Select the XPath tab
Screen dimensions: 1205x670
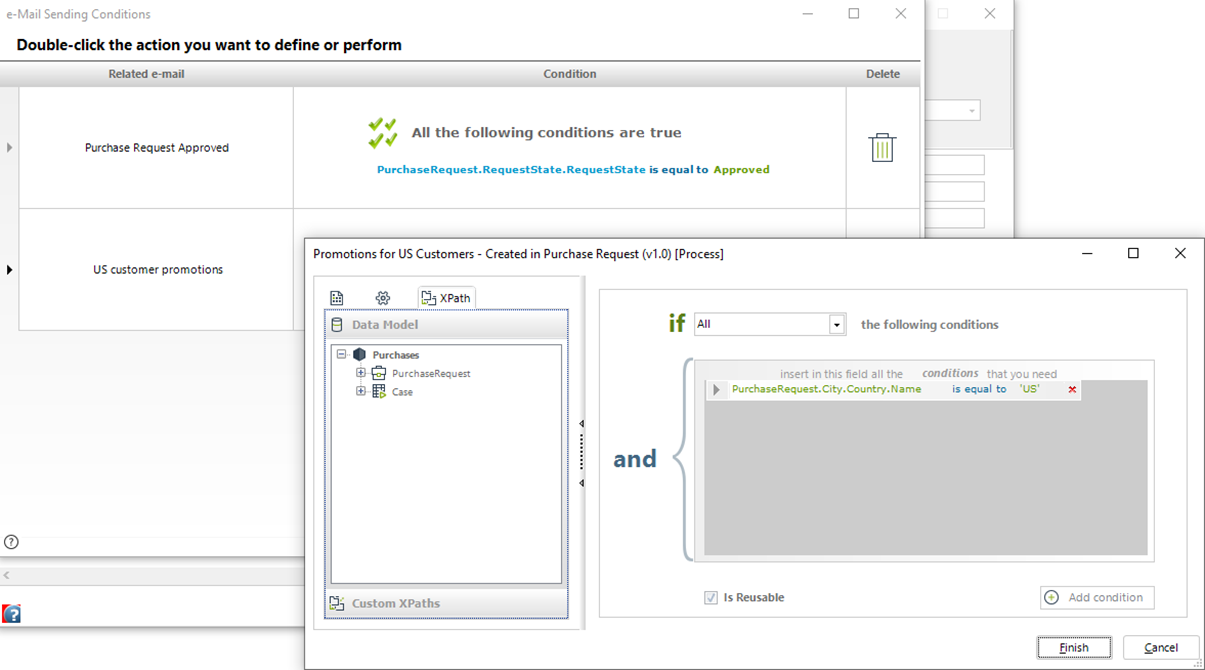coord(446,298)
